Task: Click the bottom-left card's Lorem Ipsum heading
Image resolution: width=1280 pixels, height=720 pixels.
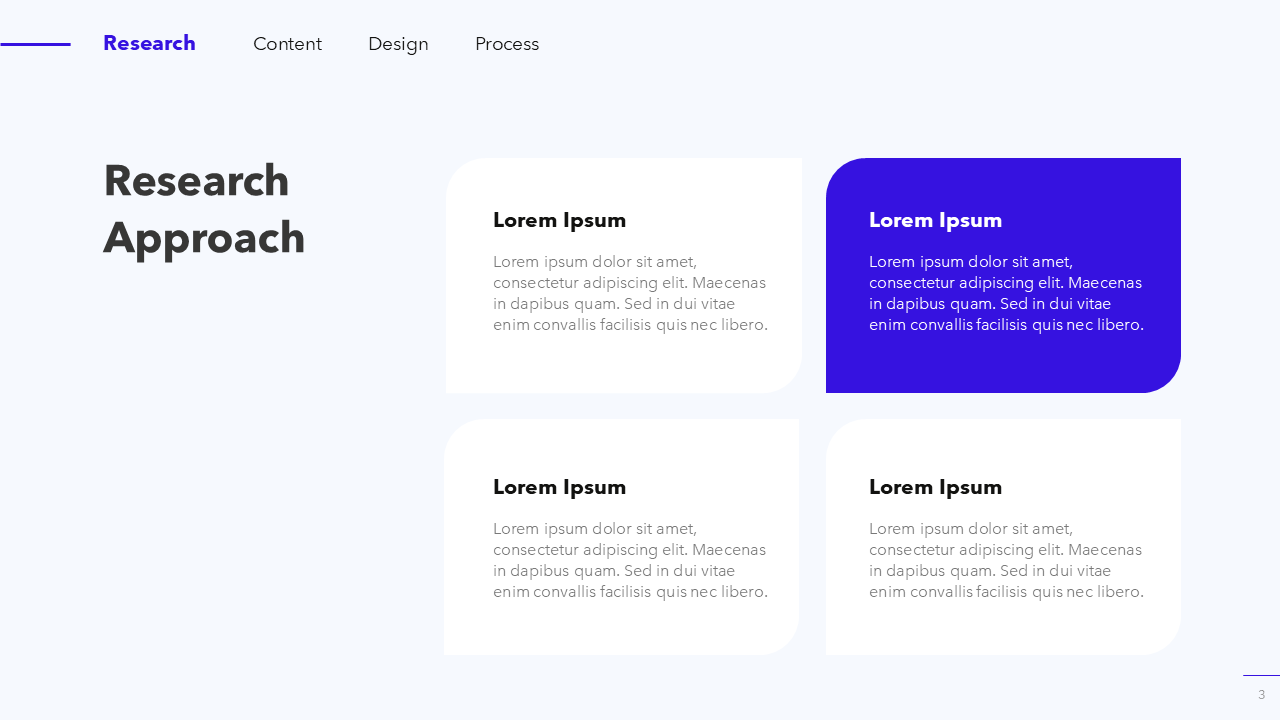Action: (559, 487)
